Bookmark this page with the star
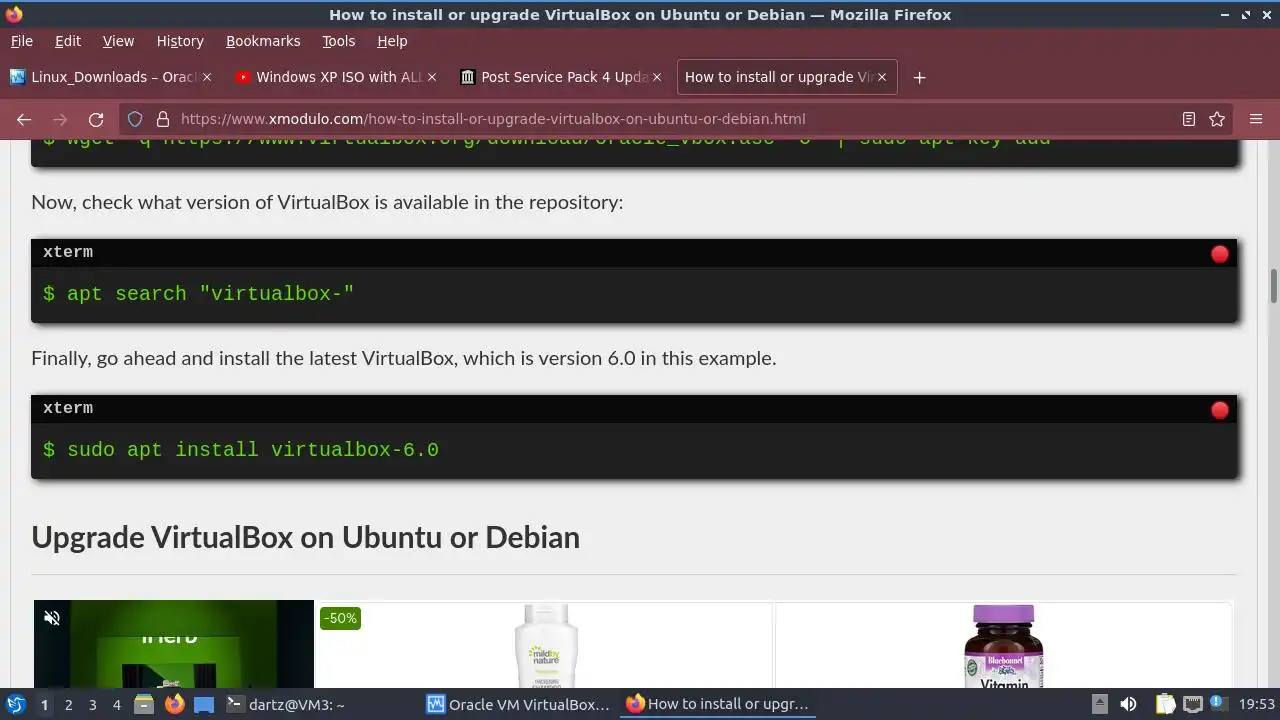This screenshot has width=1280, height=720. [x=1217, y=119]
